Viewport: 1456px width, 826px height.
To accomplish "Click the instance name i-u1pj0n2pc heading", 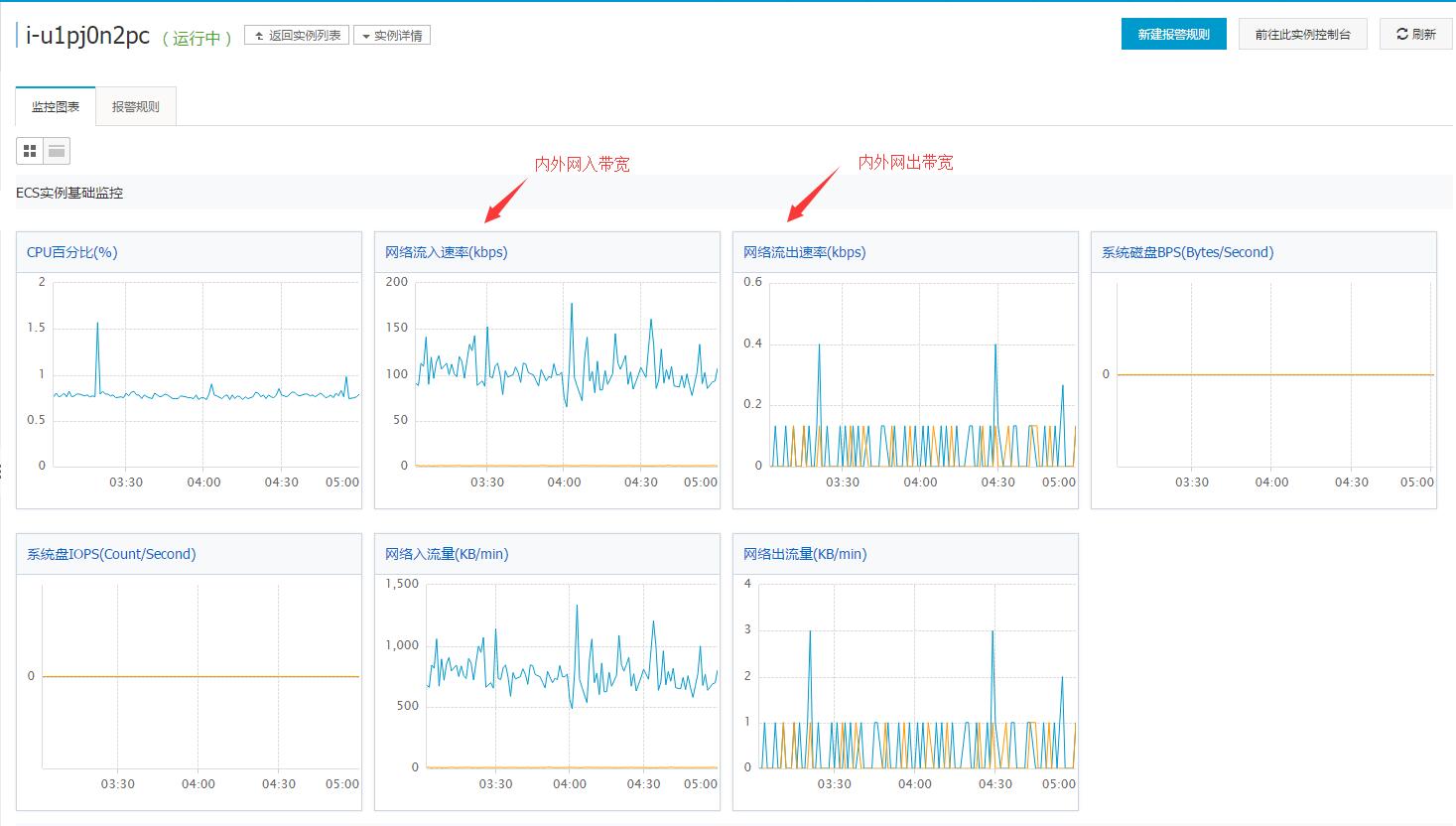I will (87, 36).
